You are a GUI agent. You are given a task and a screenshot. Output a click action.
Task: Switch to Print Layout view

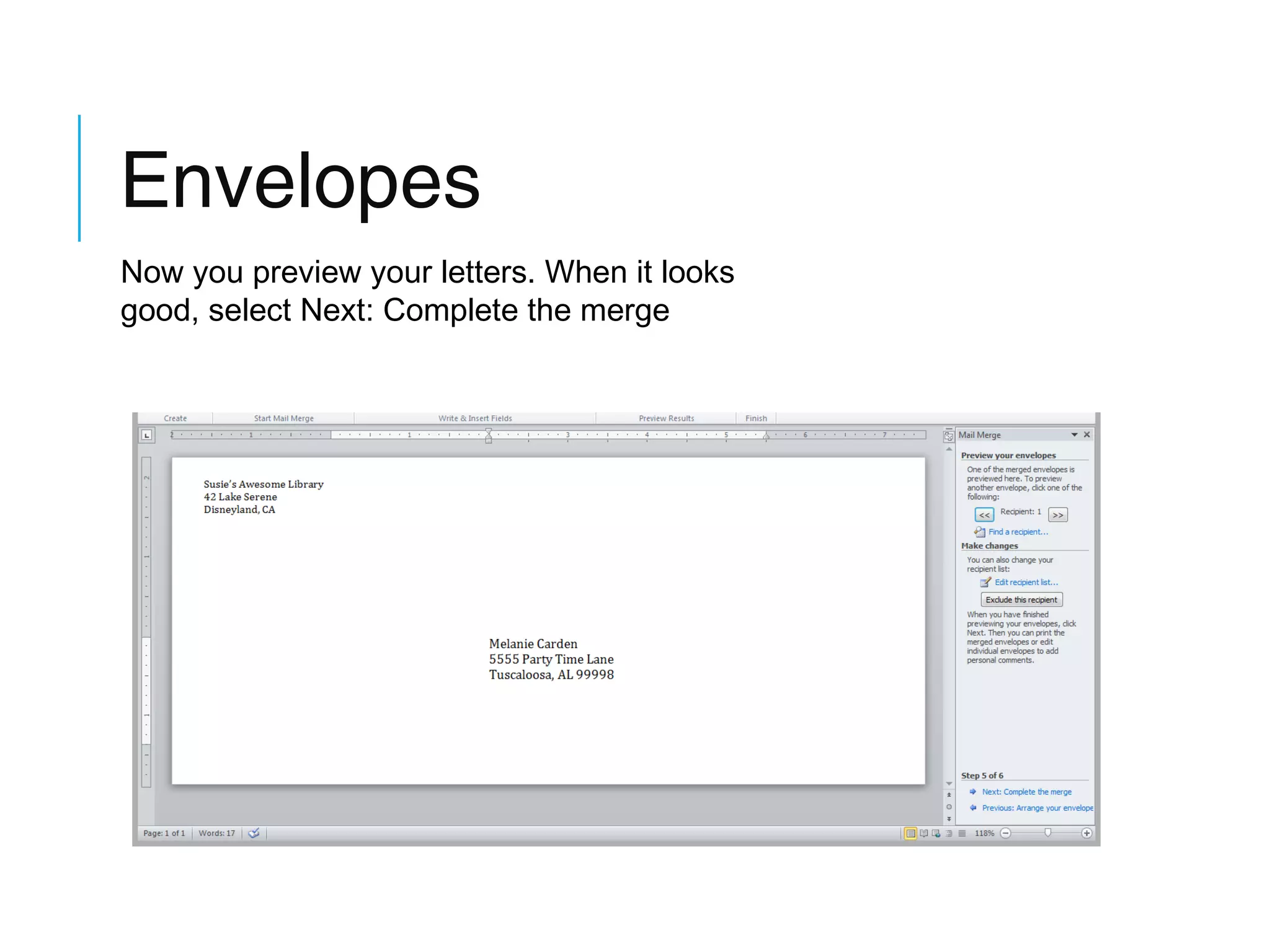click(910, 833)
